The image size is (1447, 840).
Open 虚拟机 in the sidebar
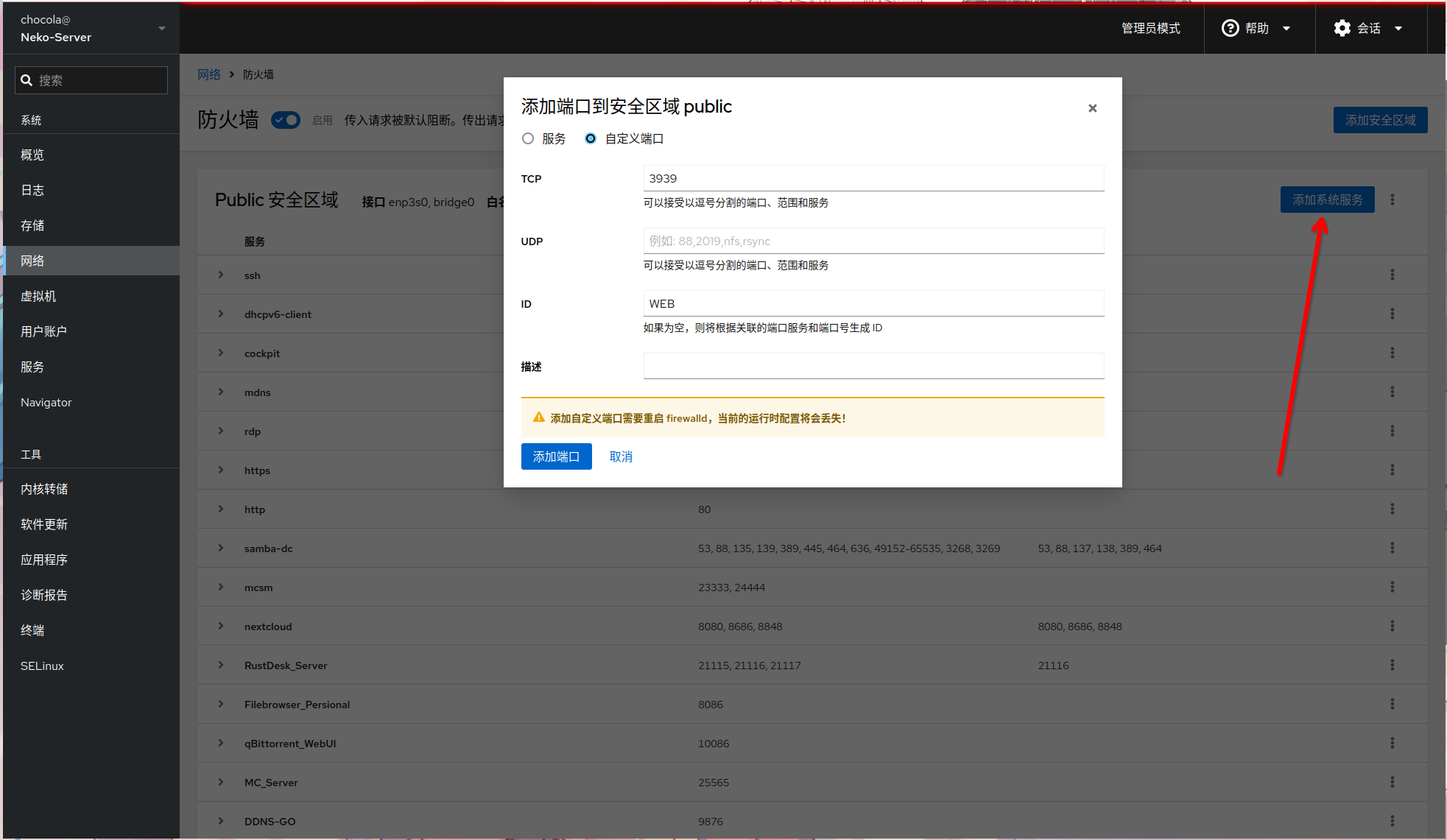[91, 296]
